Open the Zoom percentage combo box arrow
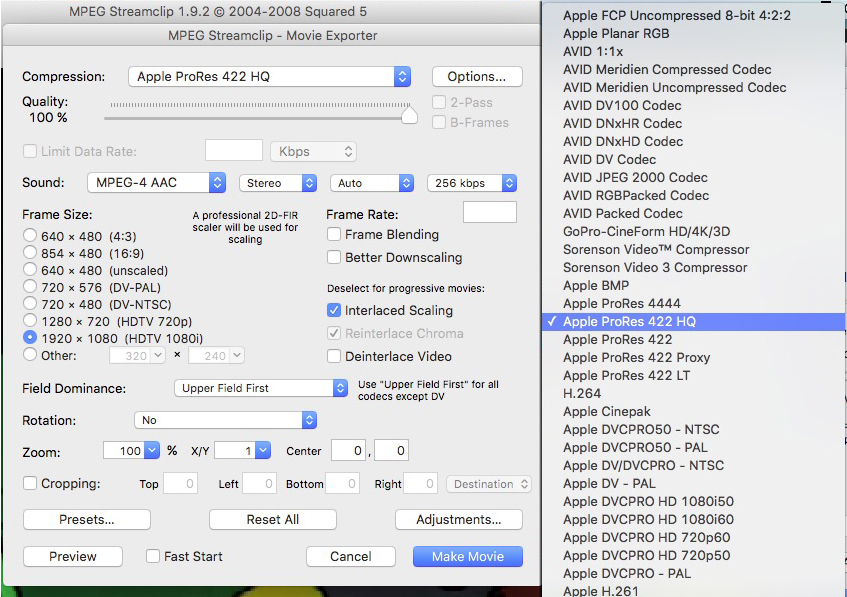 152,450
